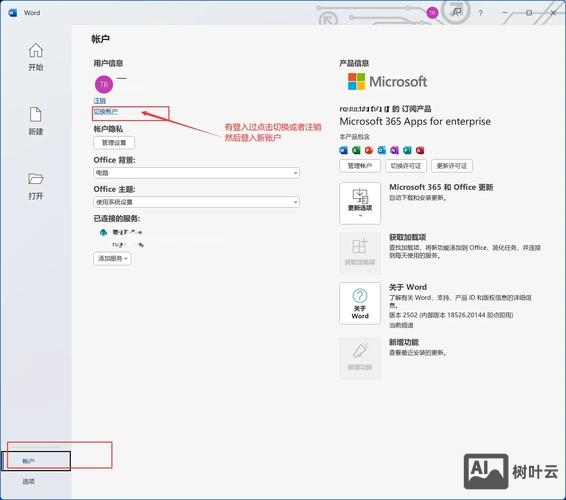Click the Excel icon in product list
Screen dimensions: 566x500
(356, 150)
